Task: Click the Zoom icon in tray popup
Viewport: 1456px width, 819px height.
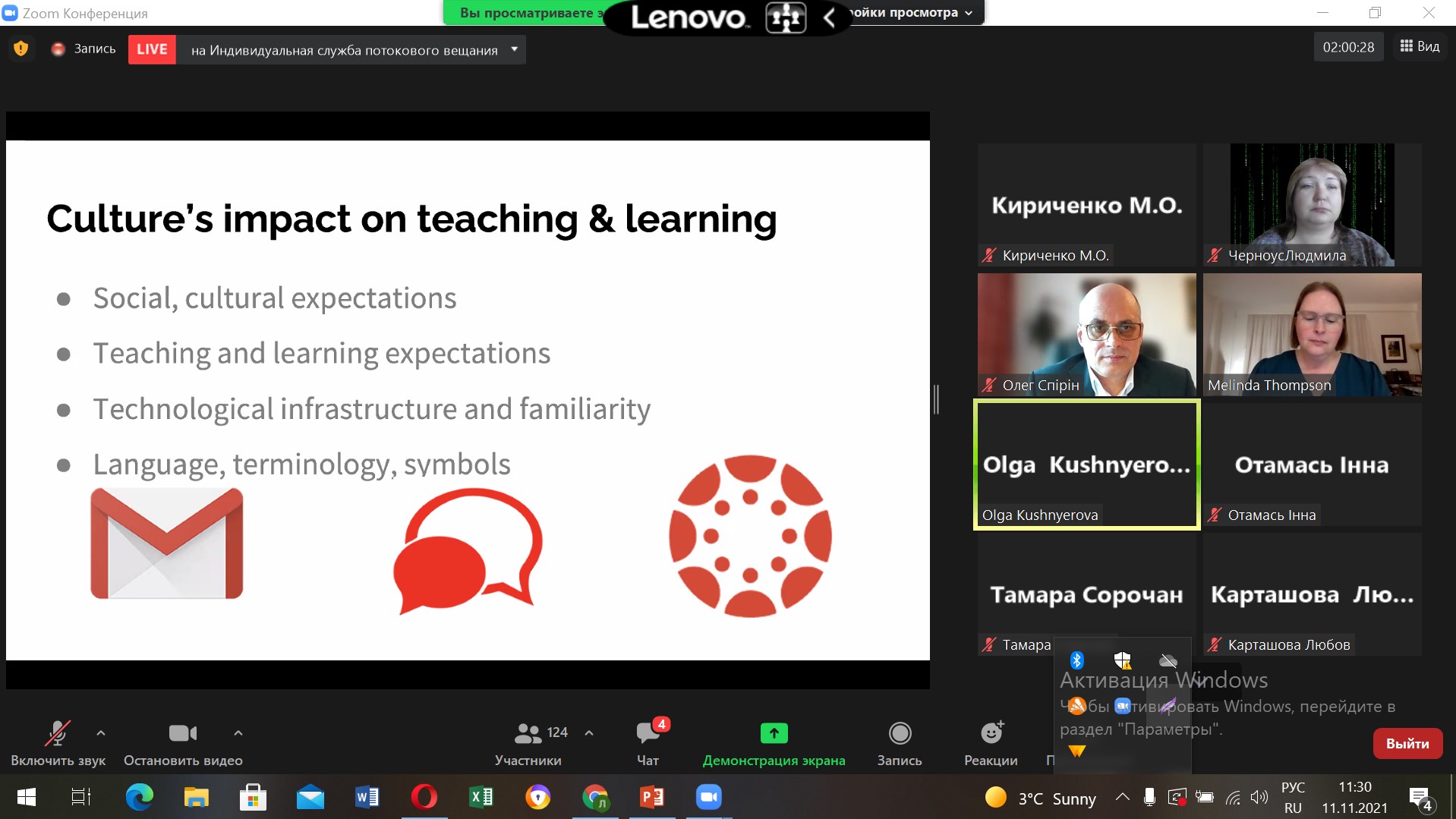Action: (x=1123, y=706)
